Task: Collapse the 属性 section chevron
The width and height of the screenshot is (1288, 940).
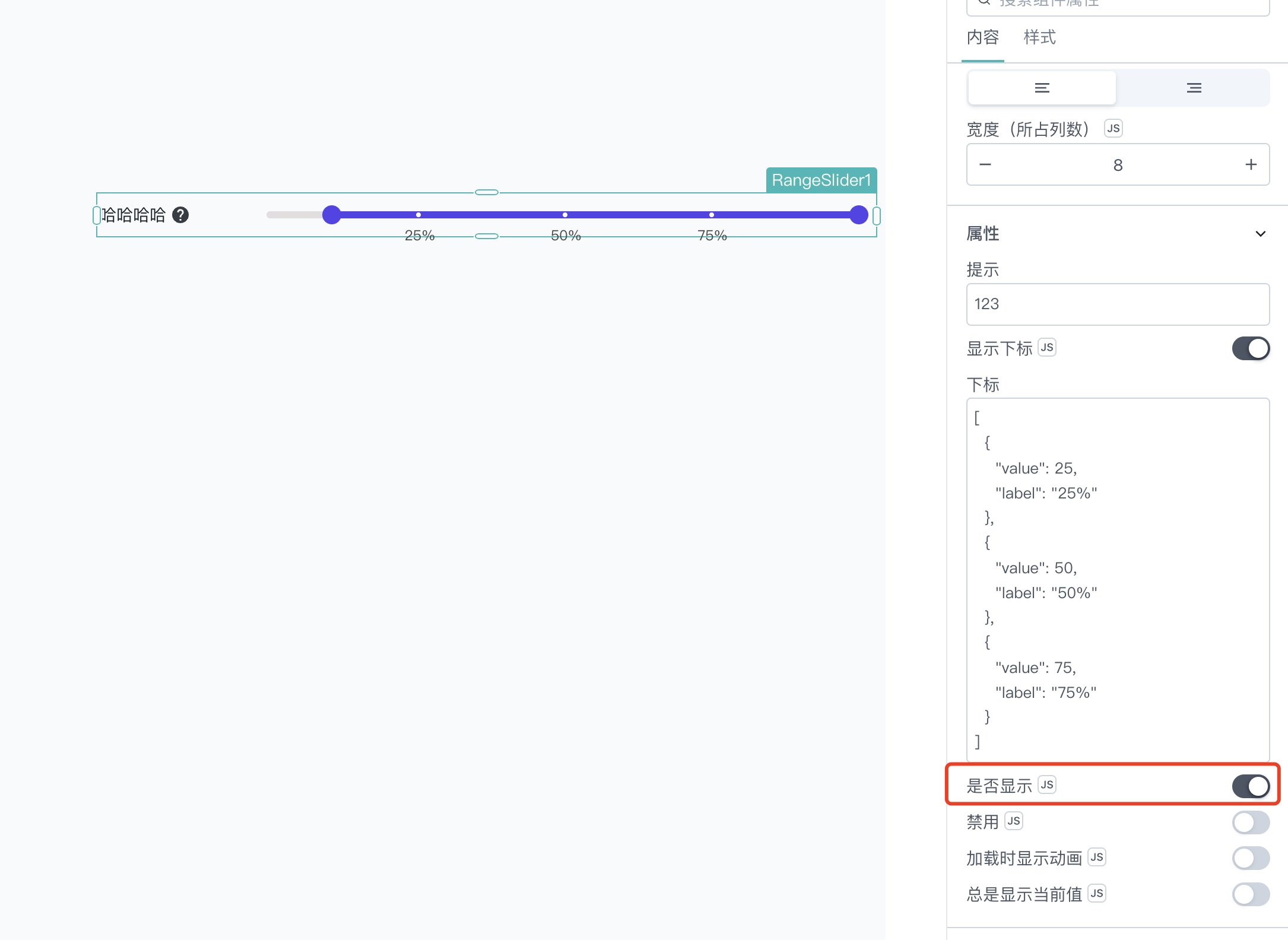Action: coord(1260,234)
